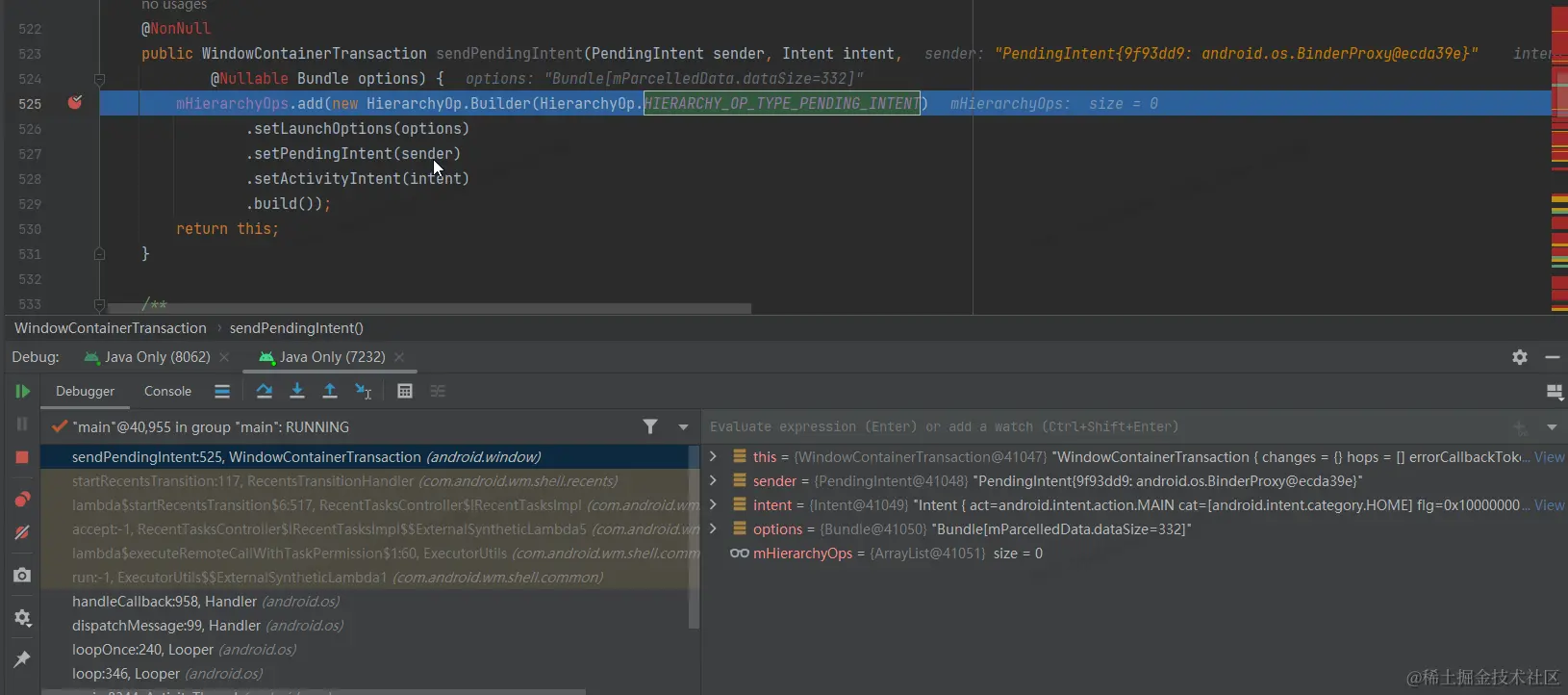The height and width of the screenshot is (695, 1568).
Task: Click 'return this;' on line 530
Action: (227, 229)
